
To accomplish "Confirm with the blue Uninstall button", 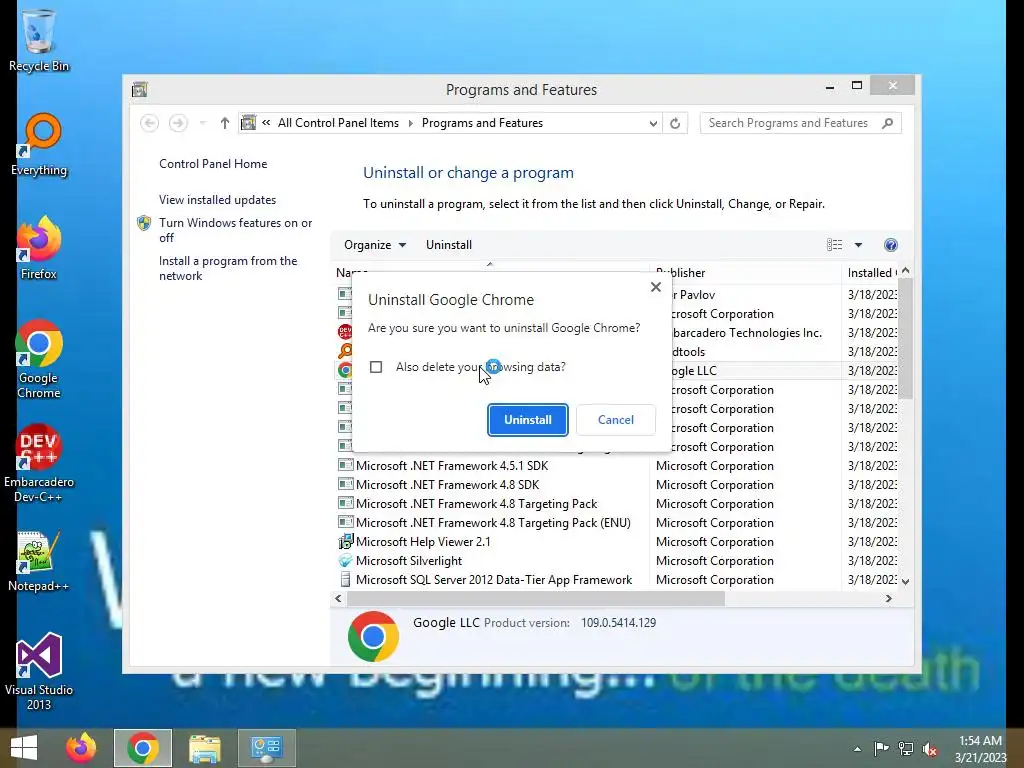I will coord(528,420).
